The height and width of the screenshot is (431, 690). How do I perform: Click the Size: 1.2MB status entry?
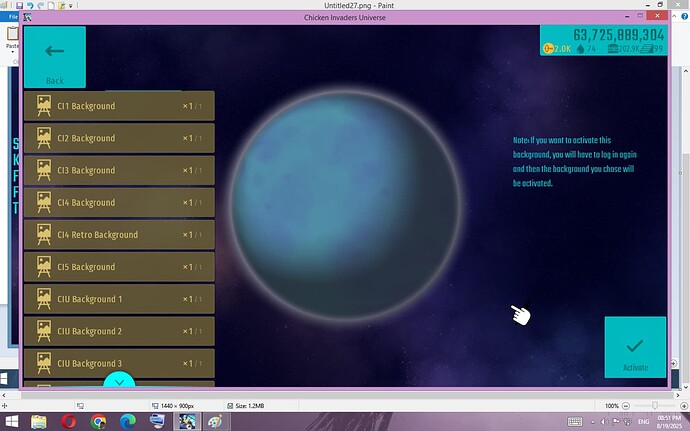(x=246, y=406)
